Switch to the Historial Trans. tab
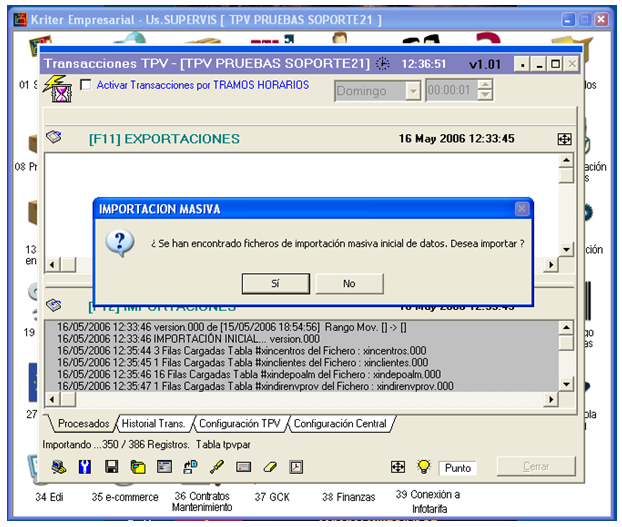 click(152, 424)
